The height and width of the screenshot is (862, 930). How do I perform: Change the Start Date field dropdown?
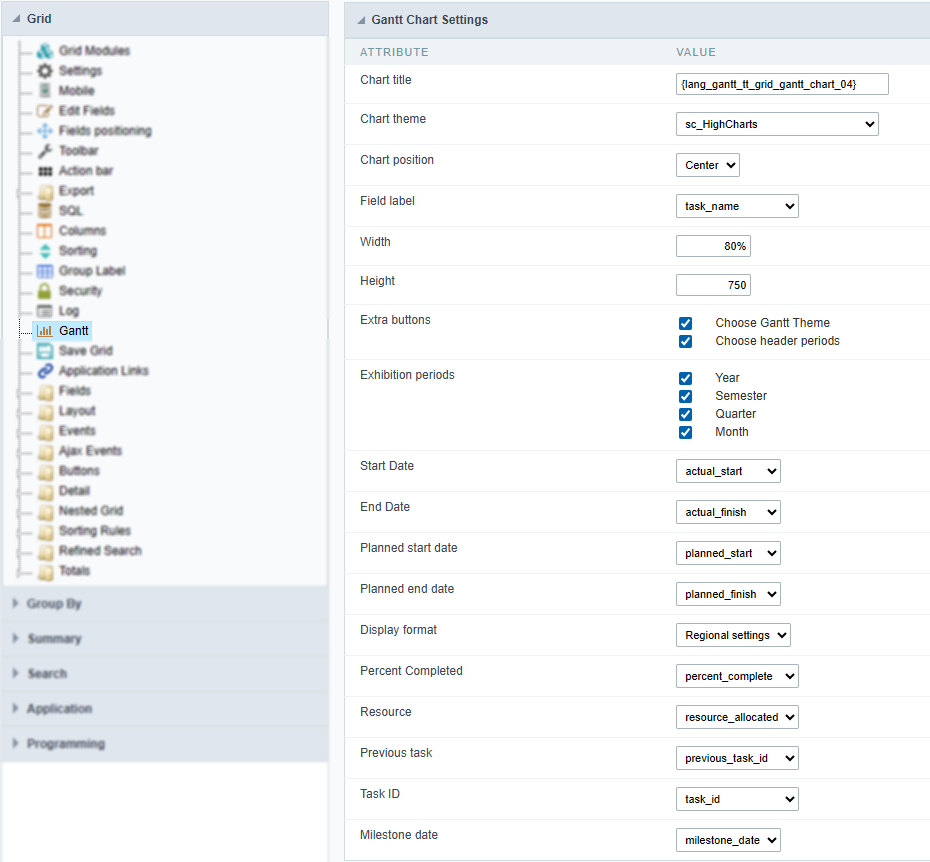(x=728, y=471)
